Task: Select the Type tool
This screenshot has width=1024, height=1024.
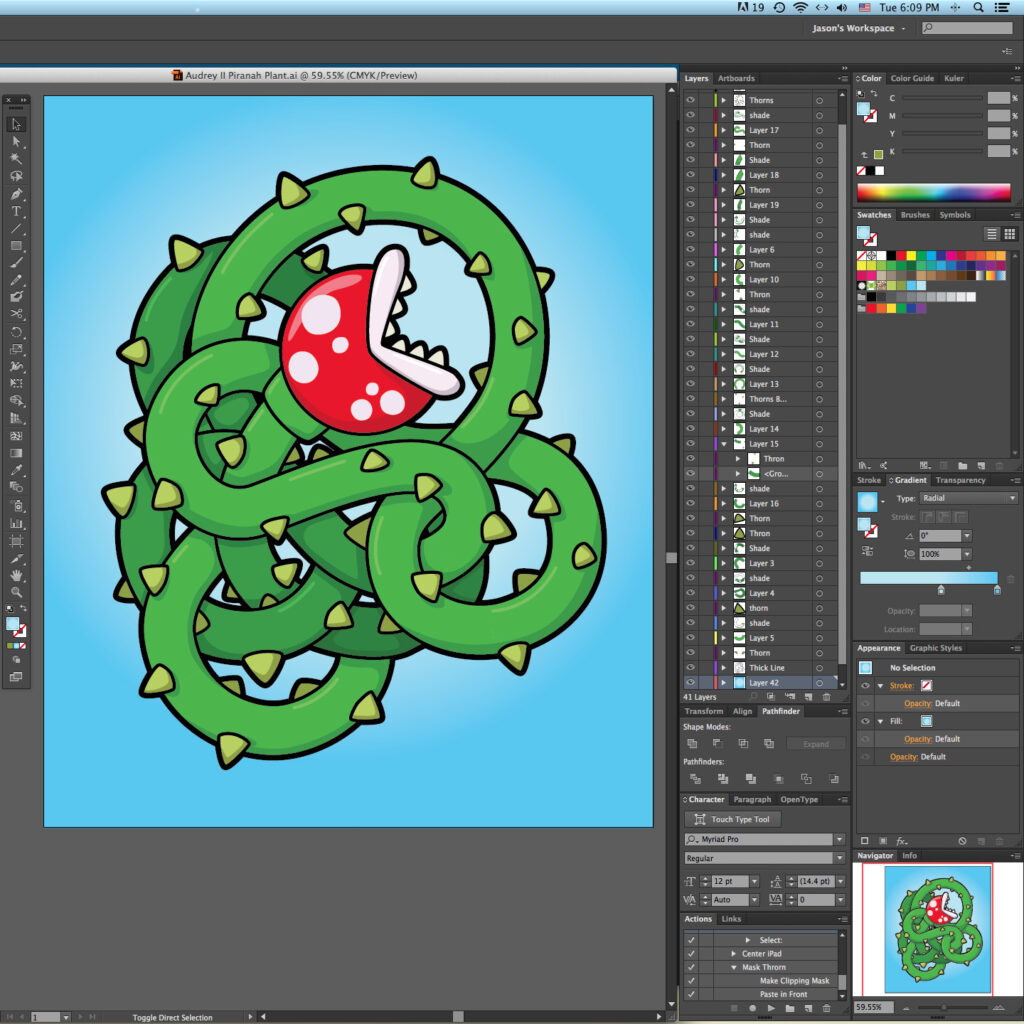Action: pyautogui.click(x=17, y=211)
